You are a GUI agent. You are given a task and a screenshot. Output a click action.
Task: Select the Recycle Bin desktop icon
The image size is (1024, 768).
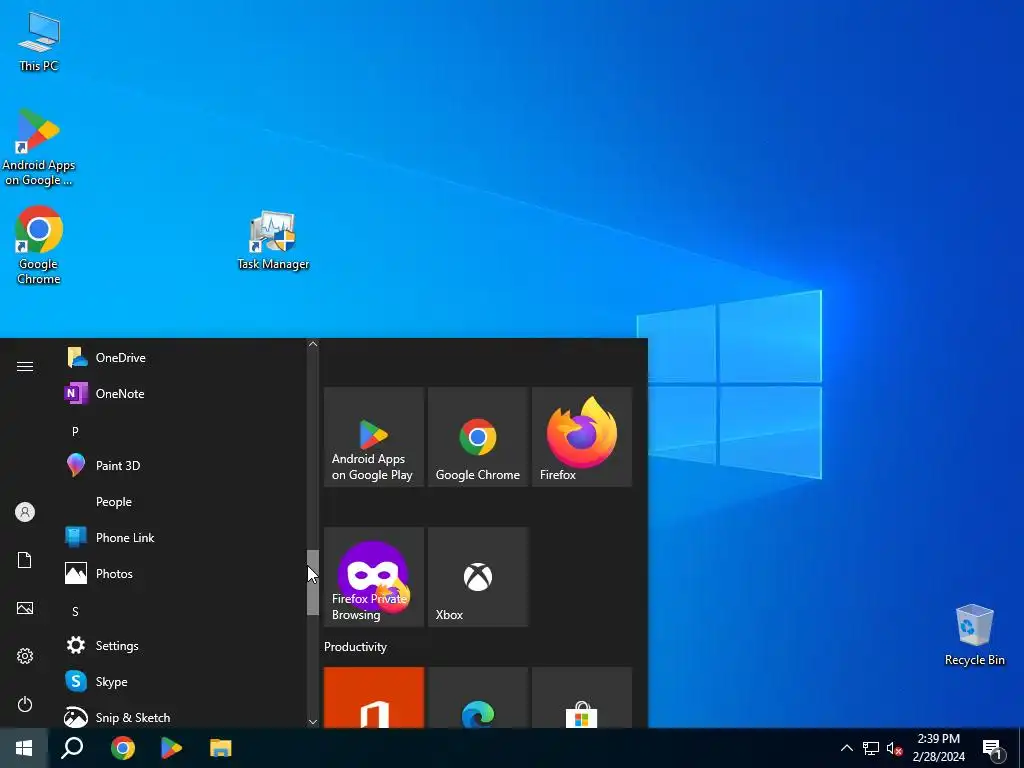tap(974, 635)
